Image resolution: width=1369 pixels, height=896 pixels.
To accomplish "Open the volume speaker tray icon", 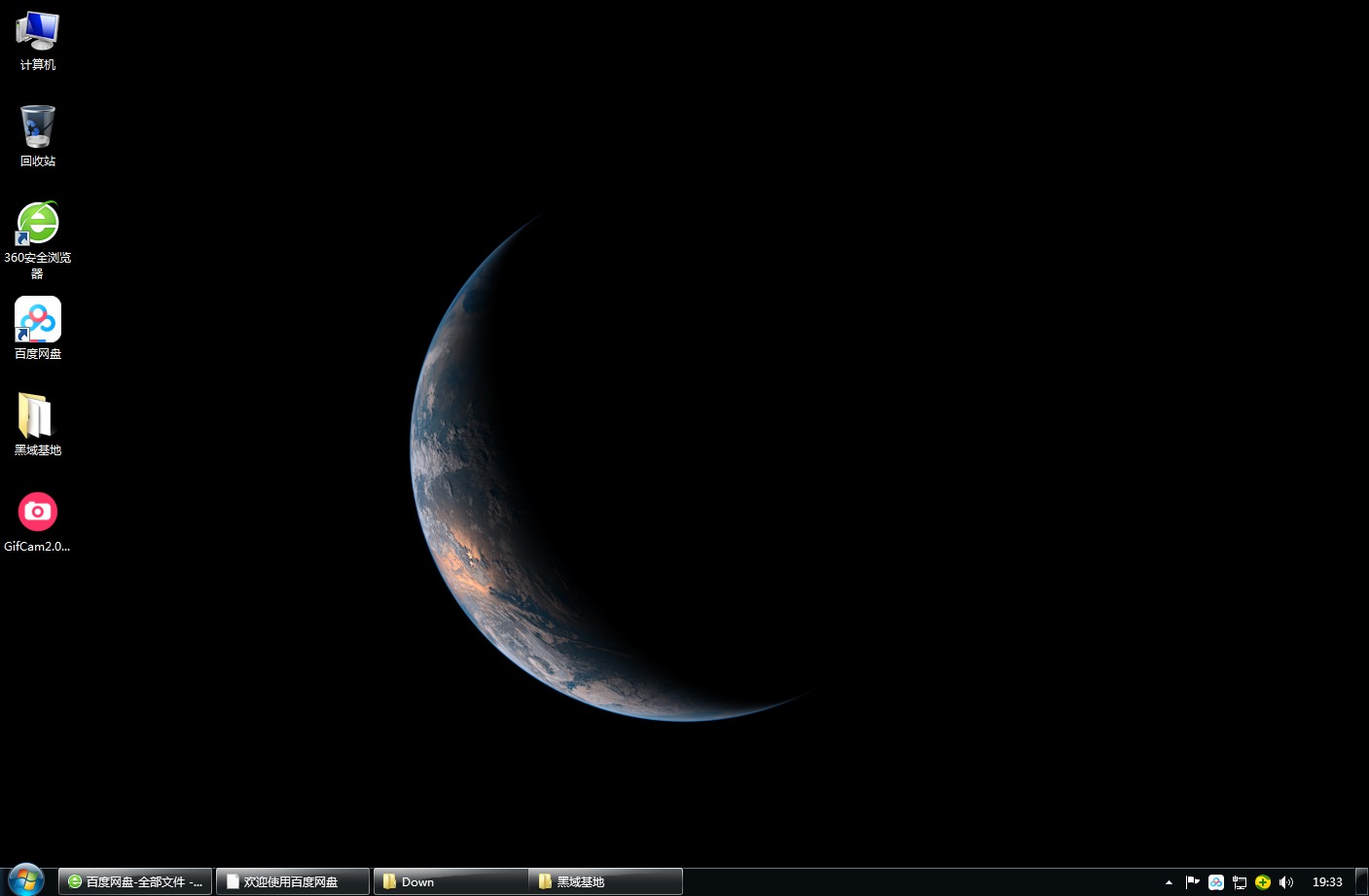I will 1286,882.
